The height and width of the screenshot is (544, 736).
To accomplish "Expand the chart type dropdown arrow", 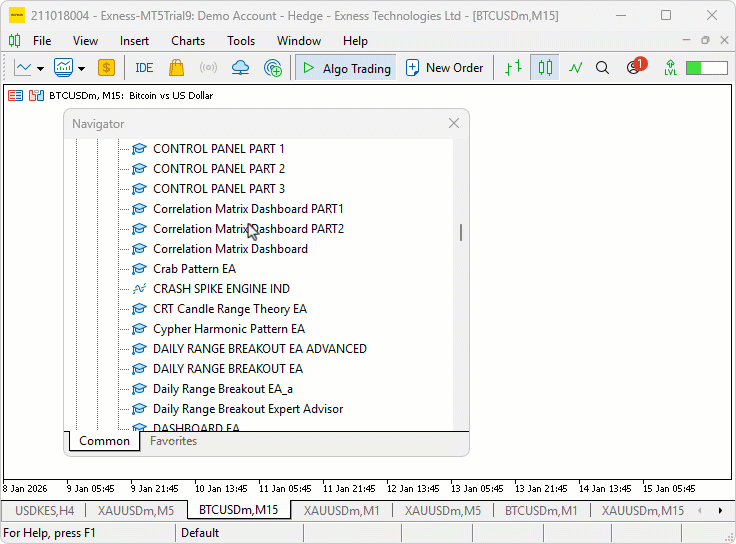I will click(40, 69).
